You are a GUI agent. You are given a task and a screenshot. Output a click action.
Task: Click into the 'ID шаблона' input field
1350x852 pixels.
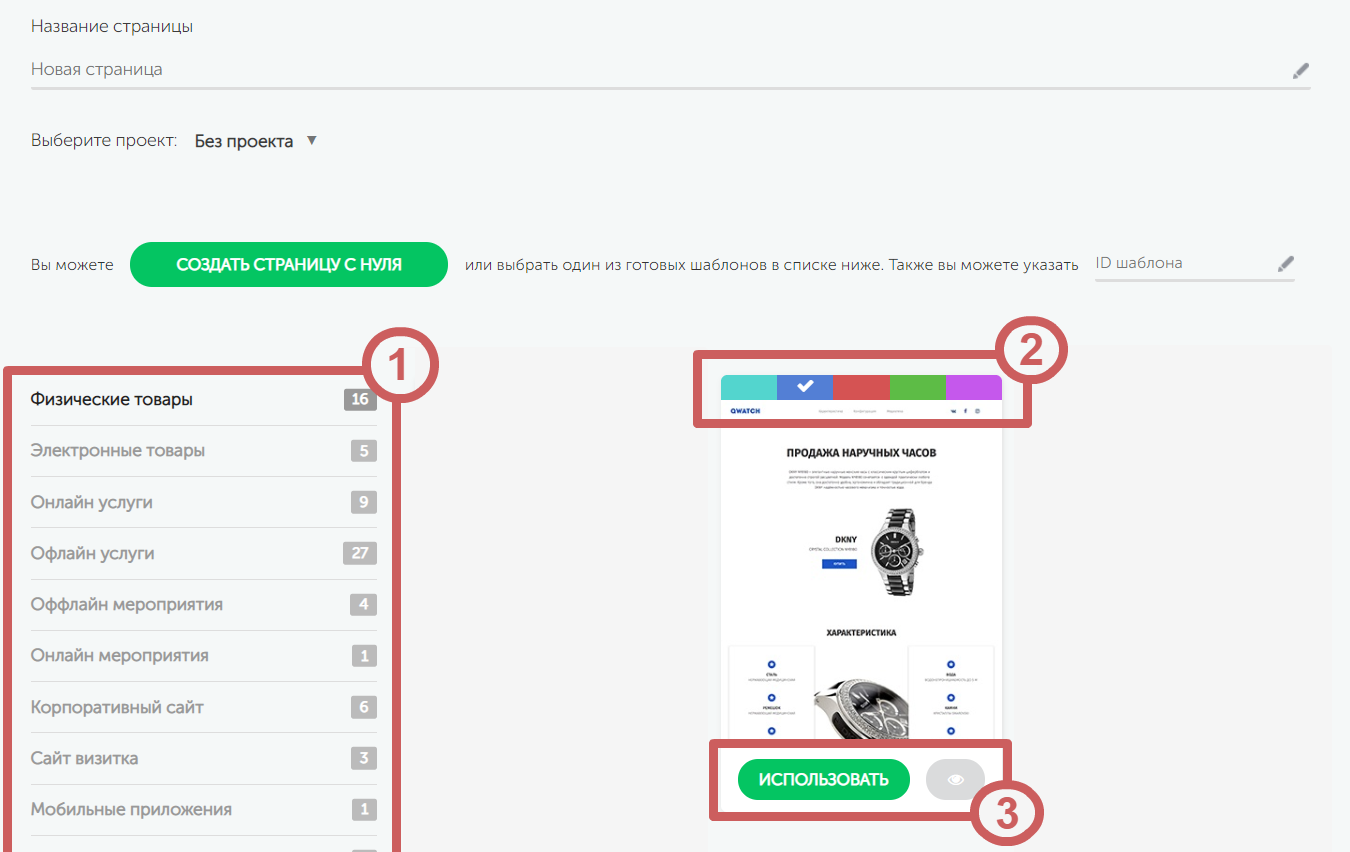coord(1180,264)
